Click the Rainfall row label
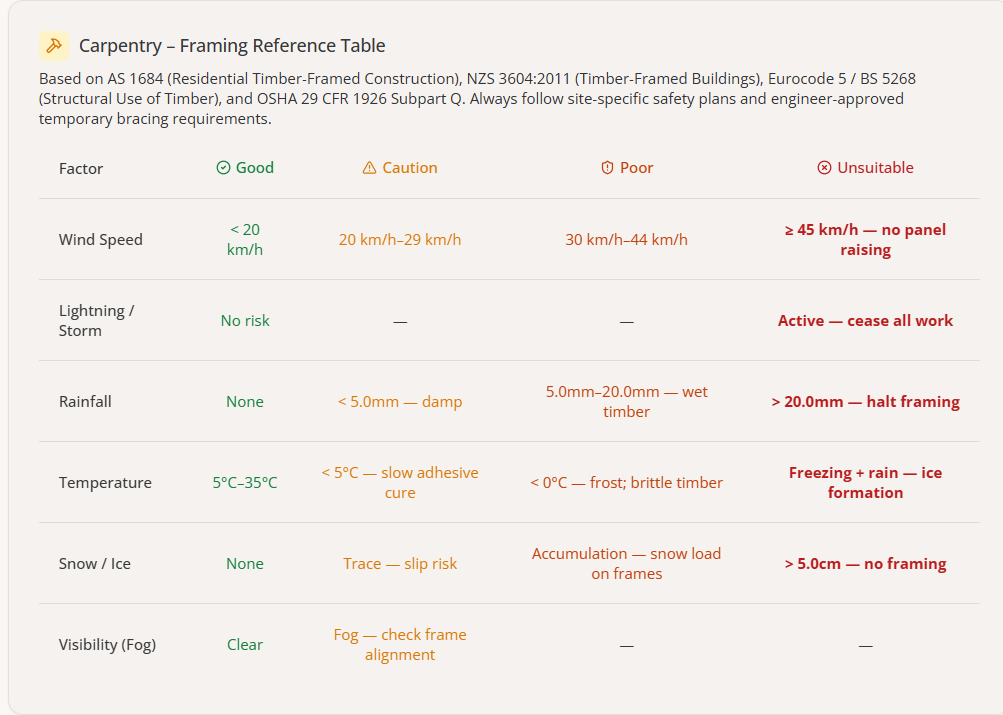Screen dimensions: 1003x715 click(85, 402)
